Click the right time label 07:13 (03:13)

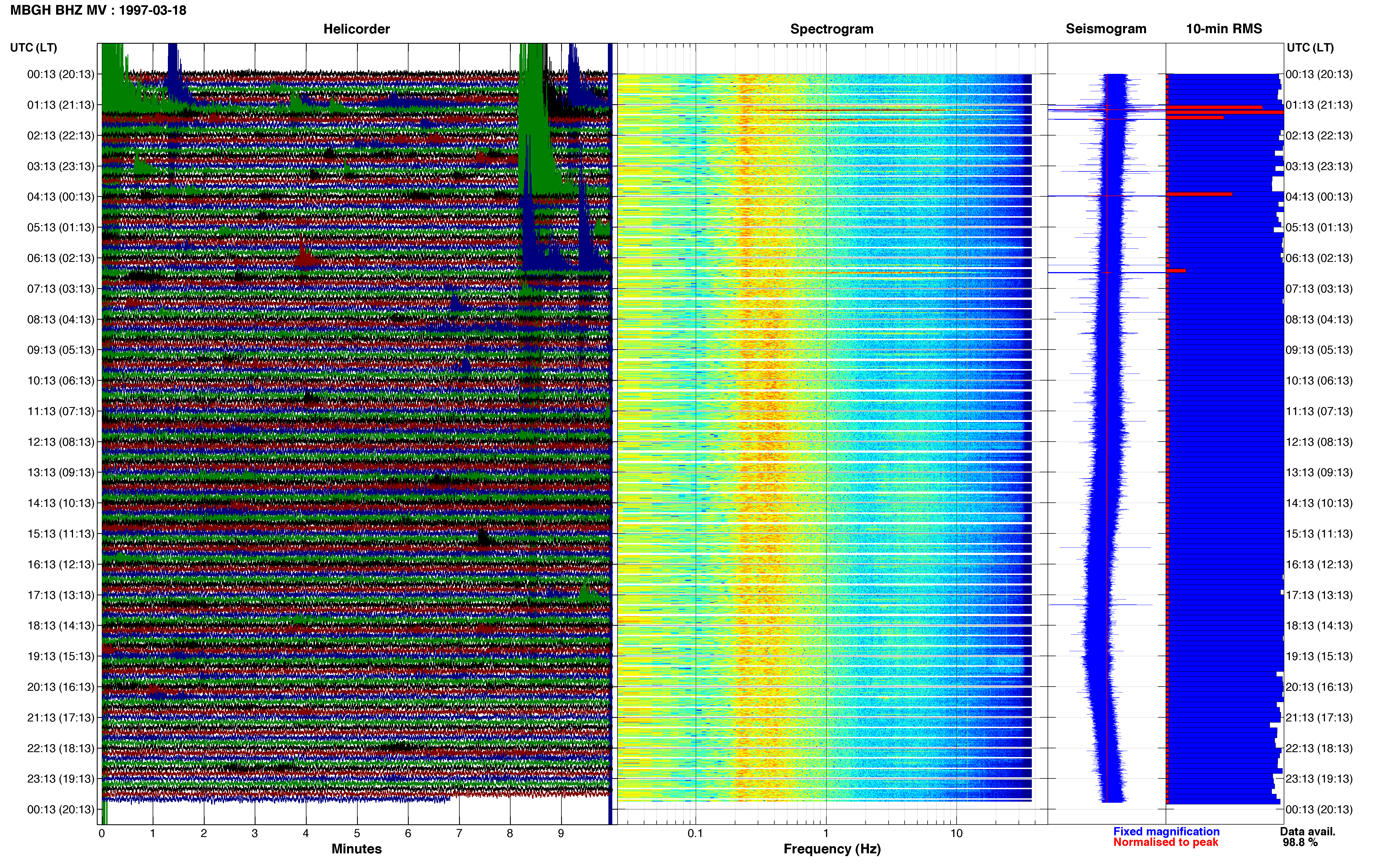pos(1319,289)
